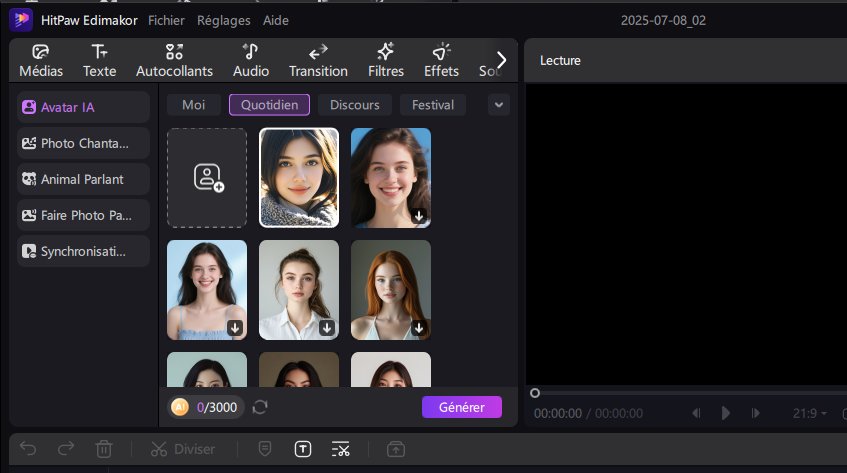Open the Filtres tab
Screen dimensions: 847x473
[386, 60]
